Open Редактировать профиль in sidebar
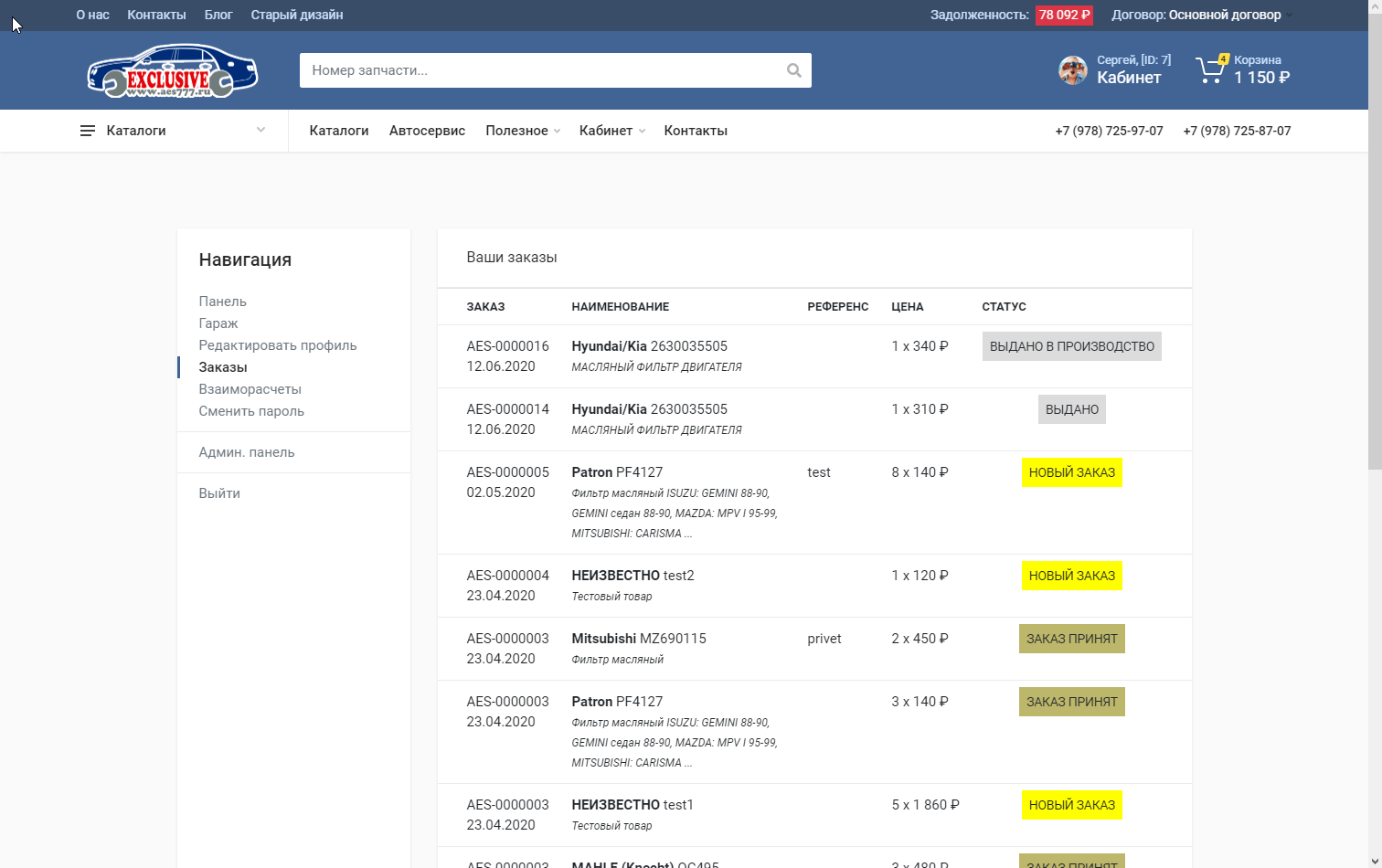Viewport: 1382px width, 868px height. click(x=278, y=345)
